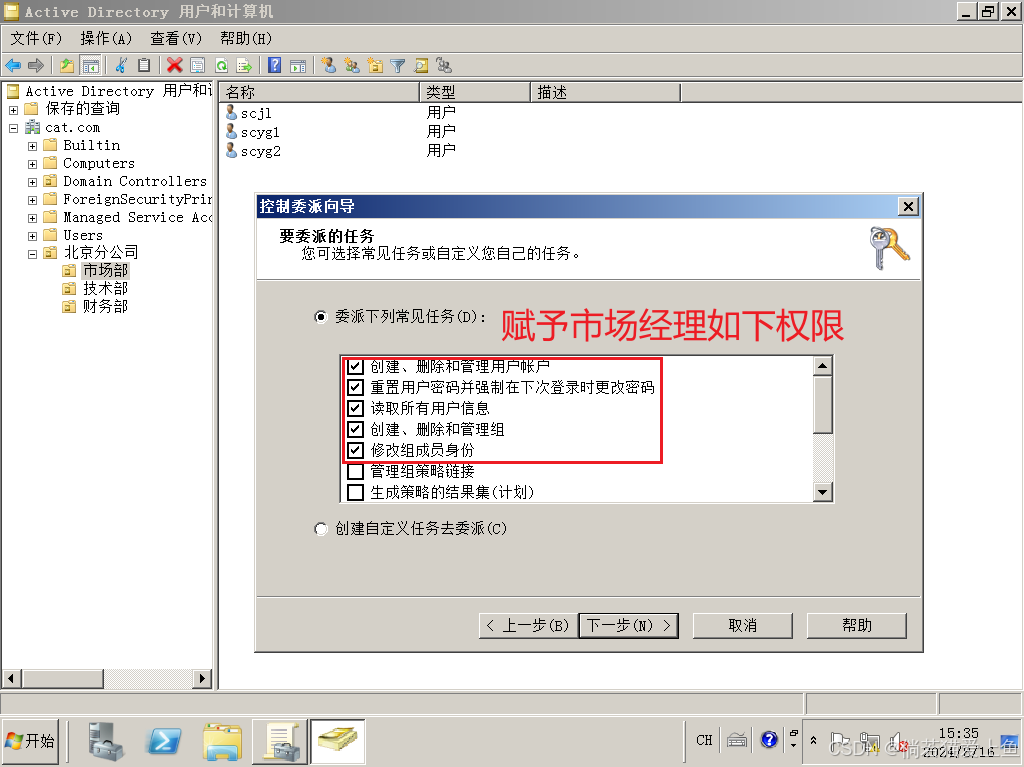Click the Find objects magnifier icon
This screenshot has width=1024, height=767.
421,65
